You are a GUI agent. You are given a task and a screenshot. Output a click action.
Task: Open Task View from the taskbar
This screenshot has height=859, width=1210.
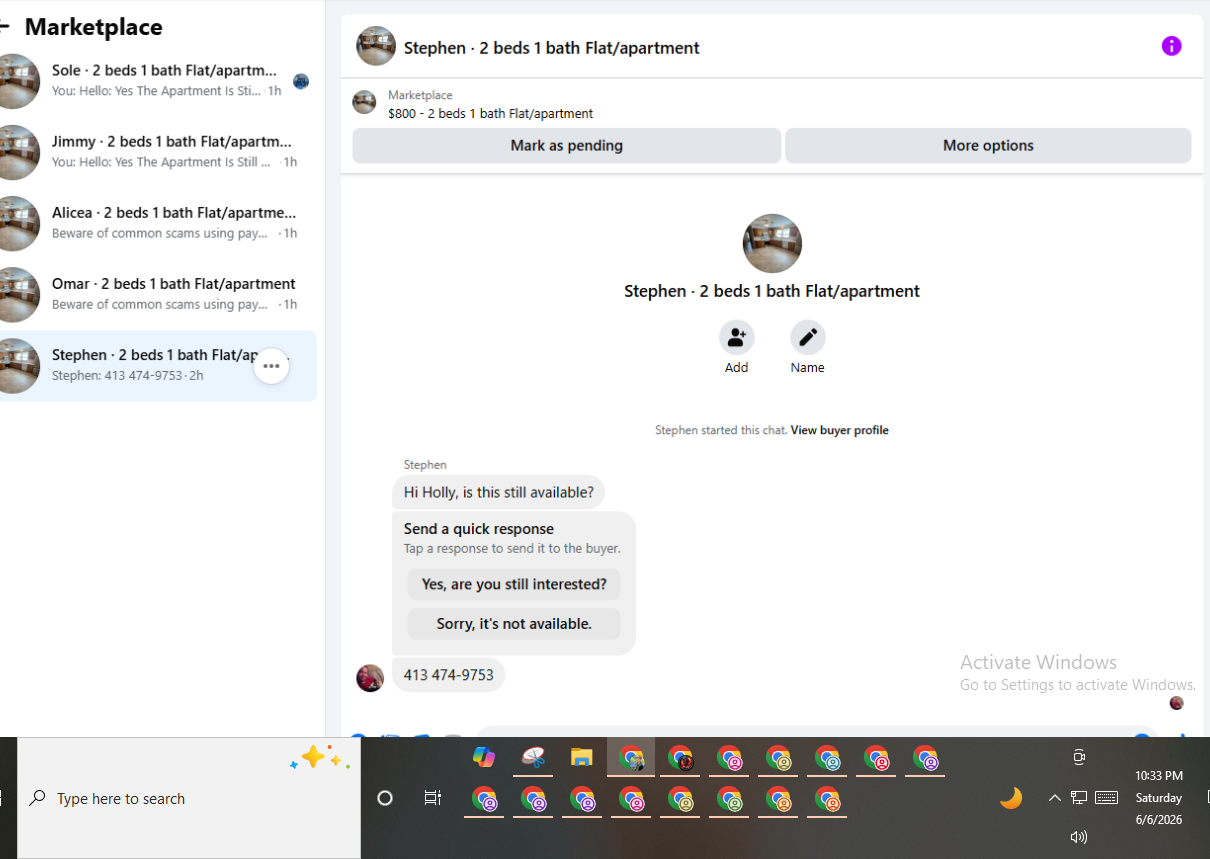point(433,798)
